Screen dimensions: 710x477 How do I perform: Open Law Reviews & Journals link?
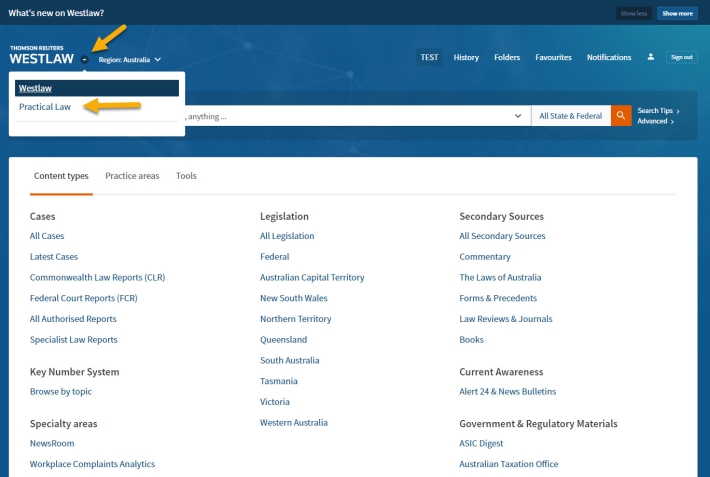point(506,319)
